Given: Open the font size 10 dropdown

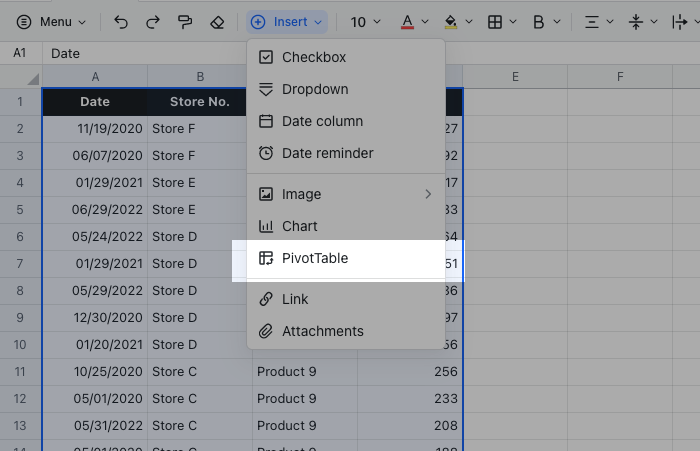Looking at the screenshot, I should tap(365, 21).
